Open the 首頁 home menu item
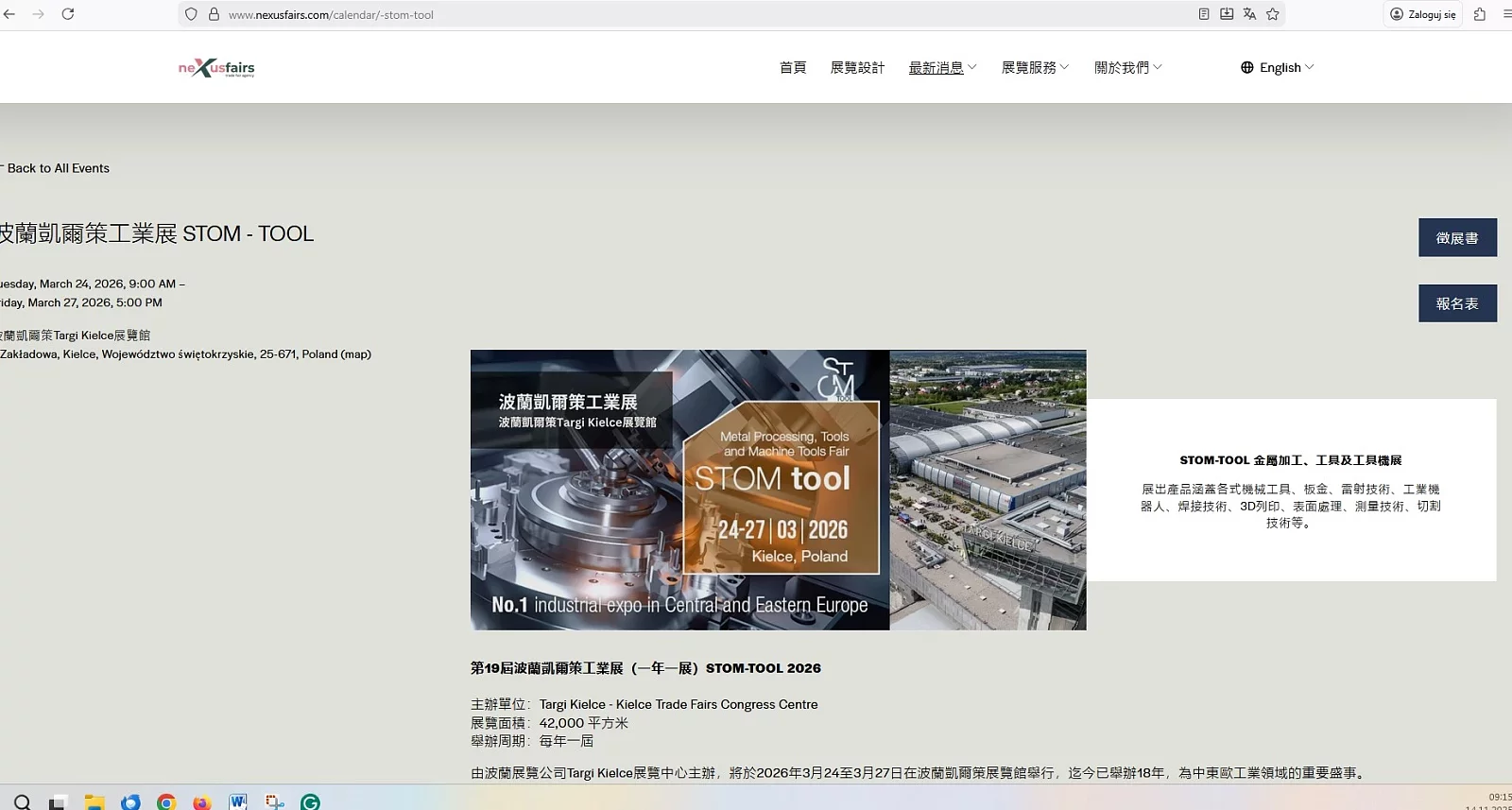This screenshot has height=810, width=1512. [x=793, y=68]
